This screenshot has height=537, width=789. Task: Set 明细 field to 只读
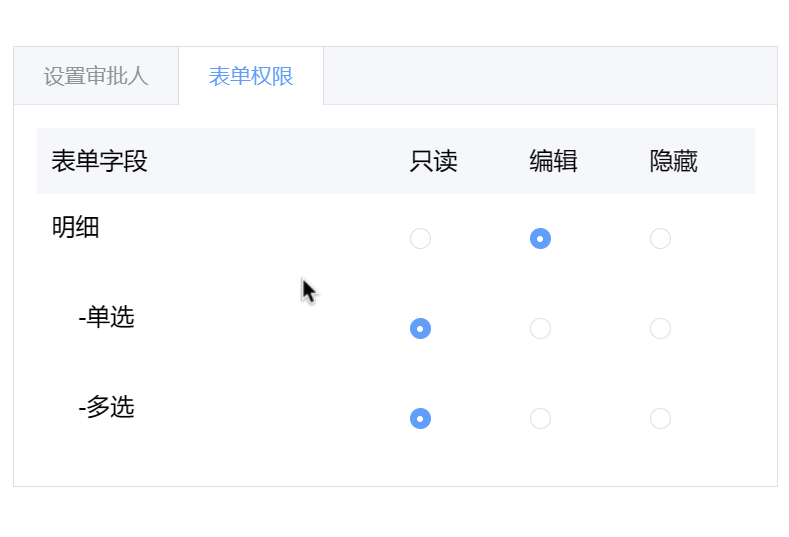point(420,239)
